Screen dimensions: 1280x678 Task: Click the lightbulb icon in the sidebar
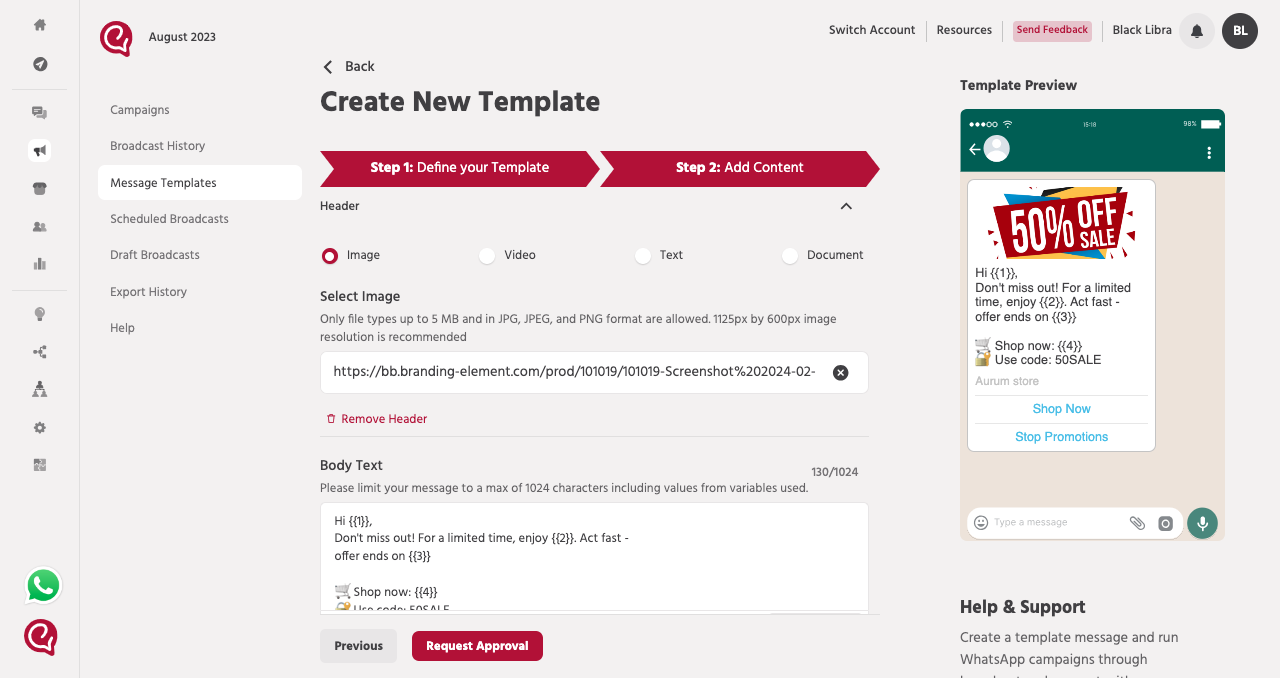39,313
